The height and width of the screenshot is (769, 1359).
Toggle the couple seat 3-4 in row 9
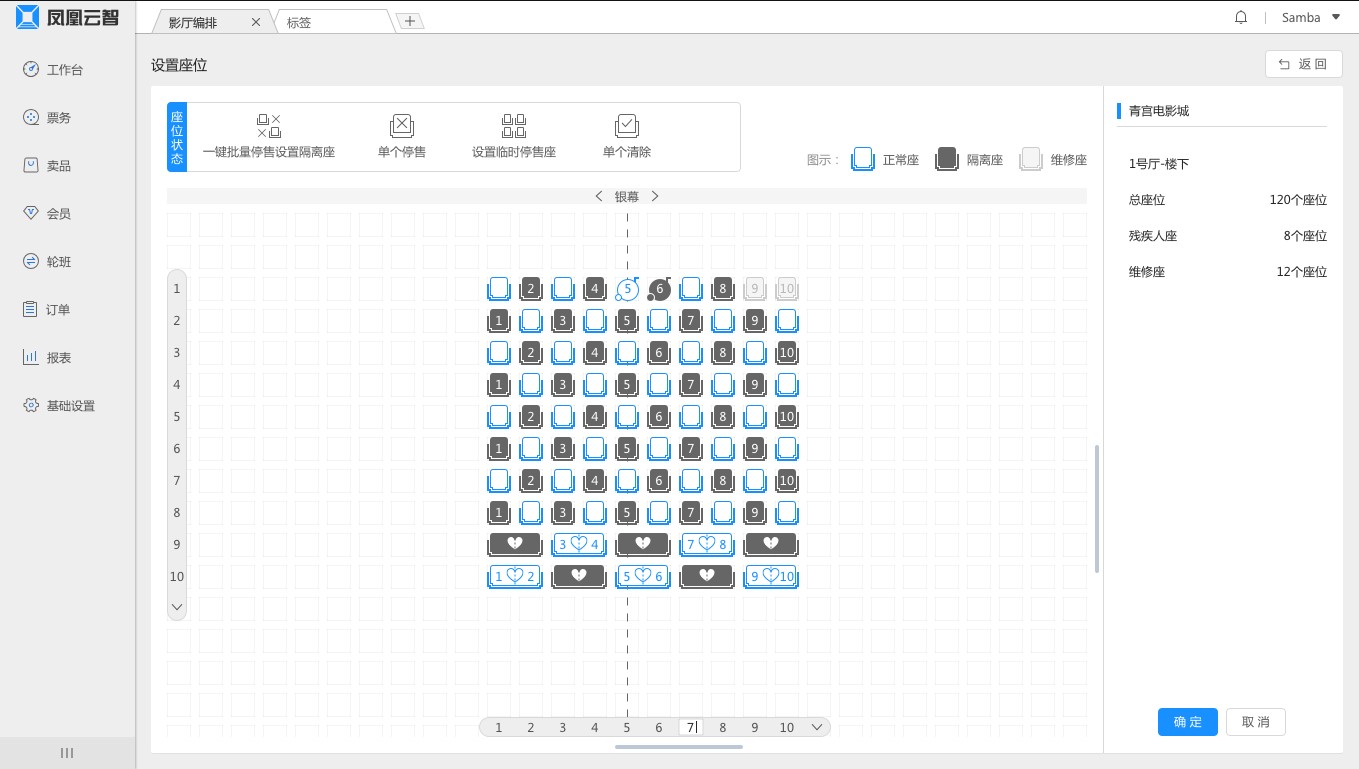coord(578,545)
